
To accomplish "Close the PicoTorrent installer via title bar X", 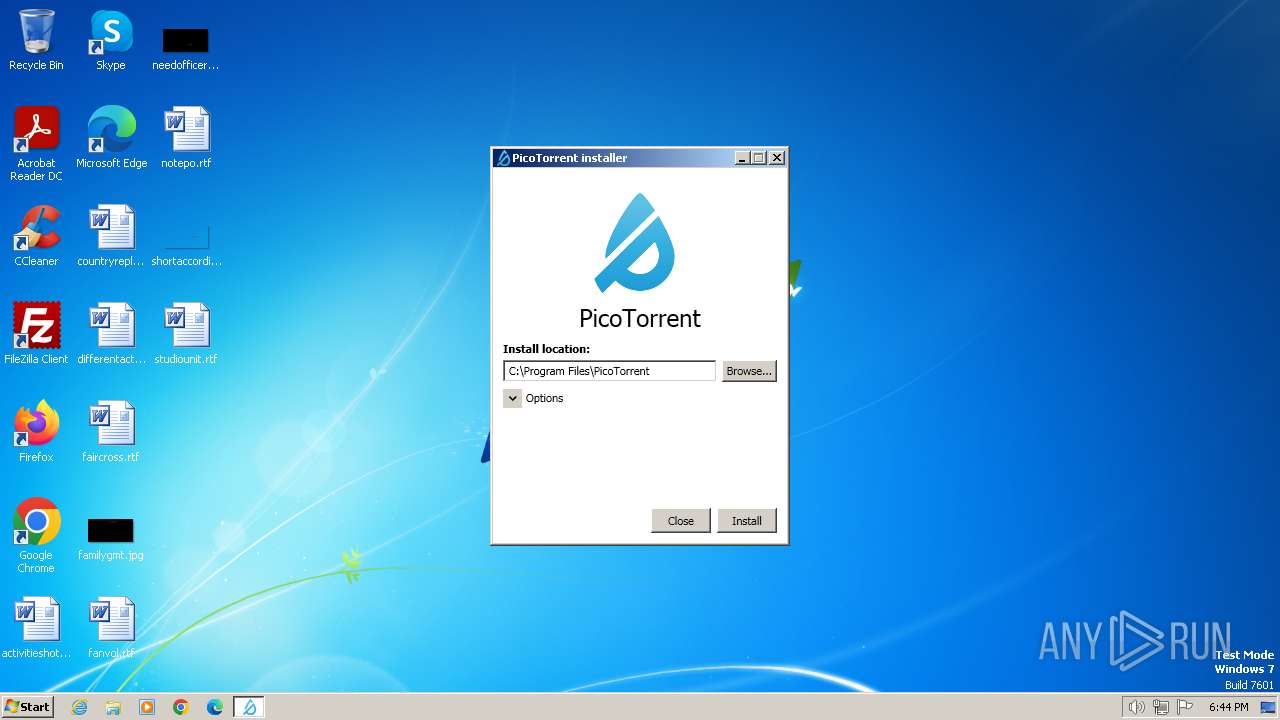I will point(777,158).
